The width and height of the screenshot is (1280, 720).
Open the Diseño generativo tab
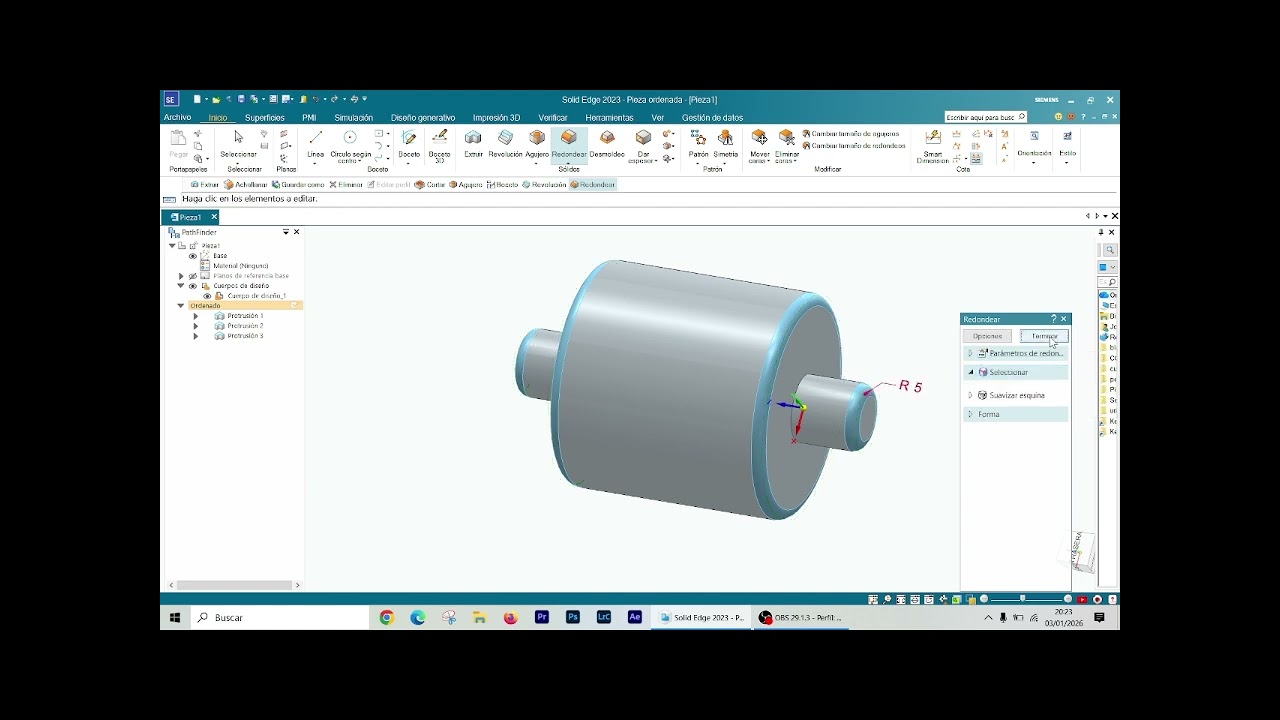[x=423, y=118]
